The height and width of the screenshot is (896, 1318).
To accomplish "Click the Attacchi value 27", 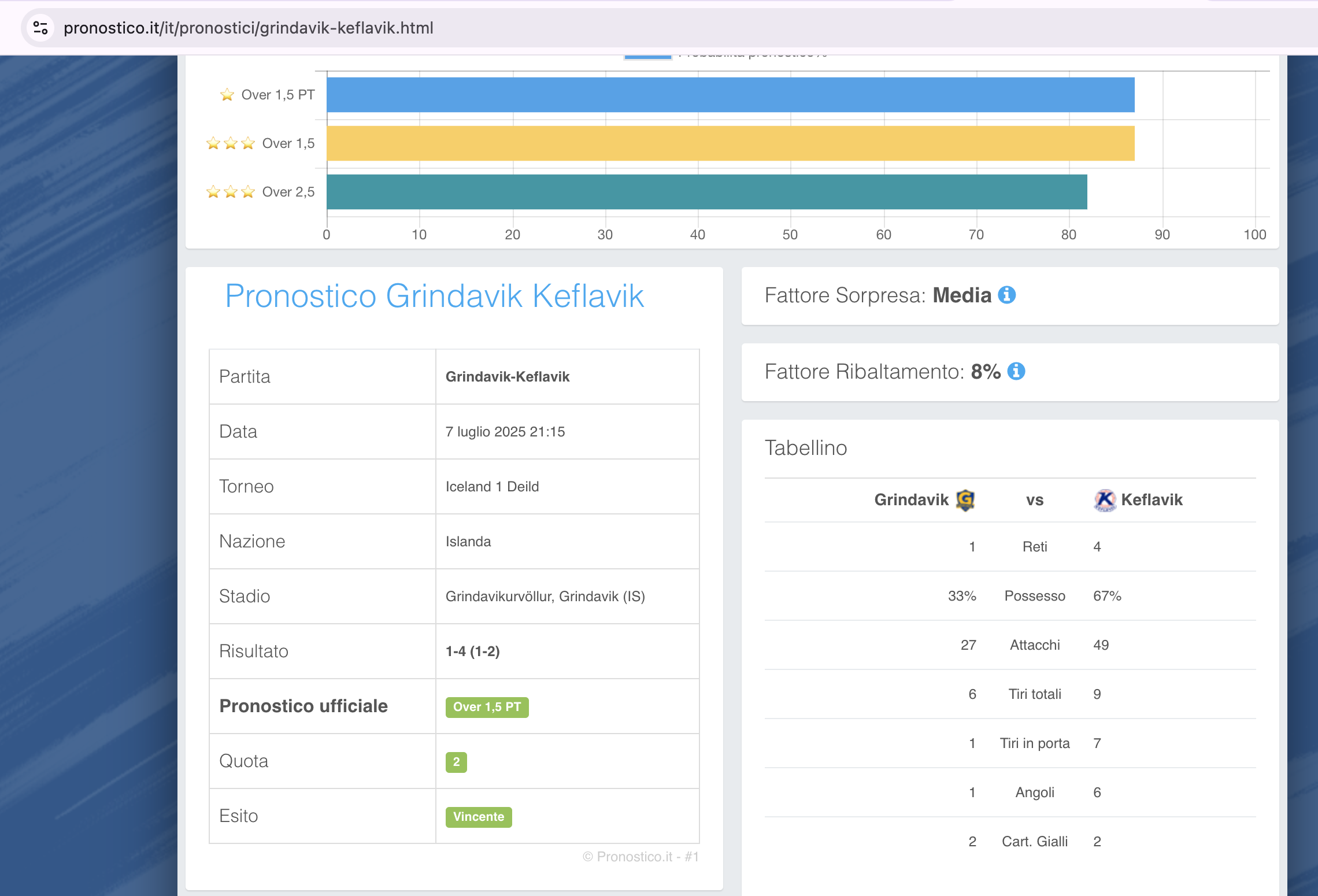I will coord(968,645).
